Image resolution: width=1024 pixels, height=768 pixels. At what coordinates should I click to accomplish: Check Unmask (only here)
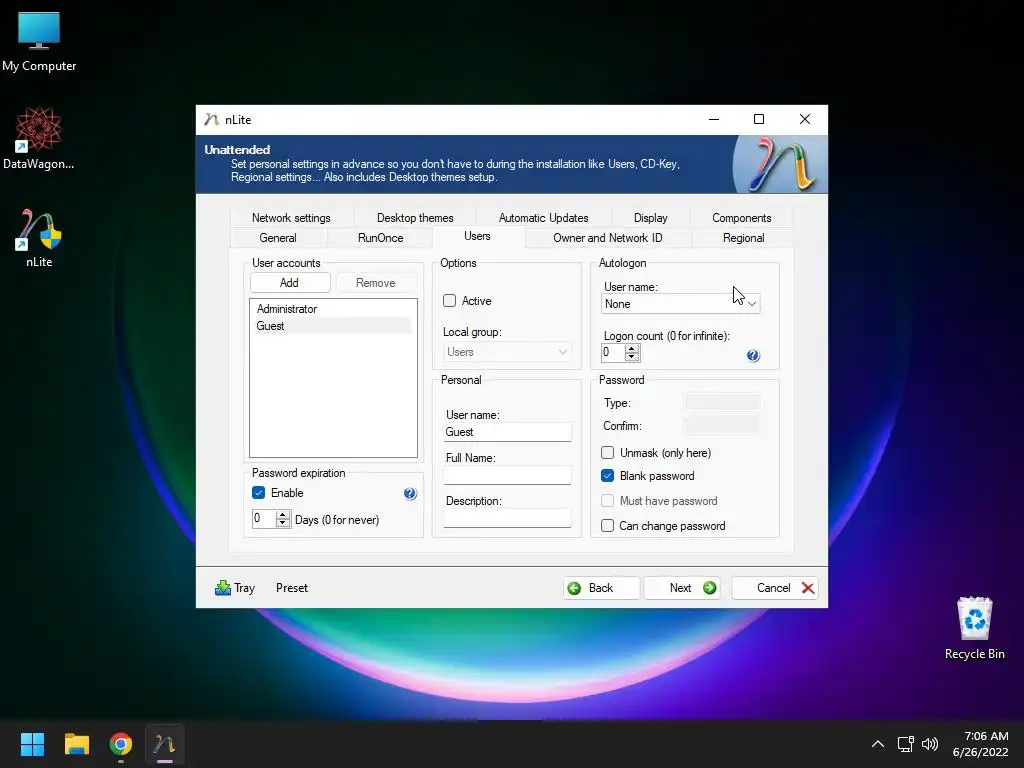pos(607,453)
